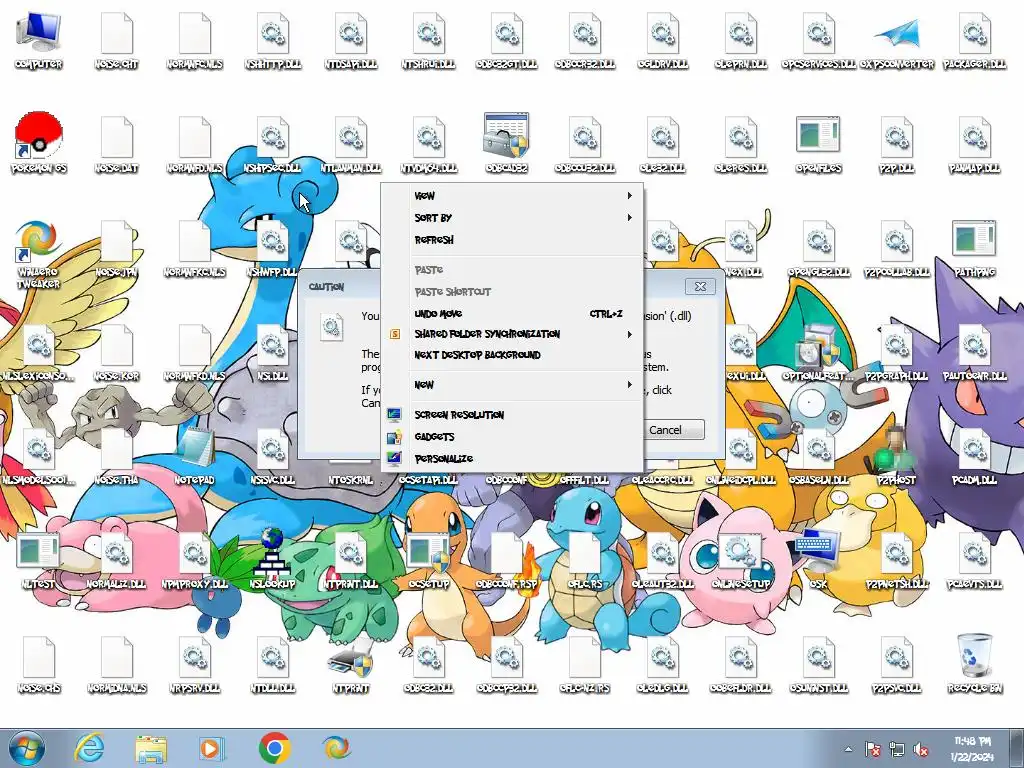The width and height of the screenshot is (1024, 768).
Task: Select the NORMALIZ.DLL file icon
Action: [117, 560]
